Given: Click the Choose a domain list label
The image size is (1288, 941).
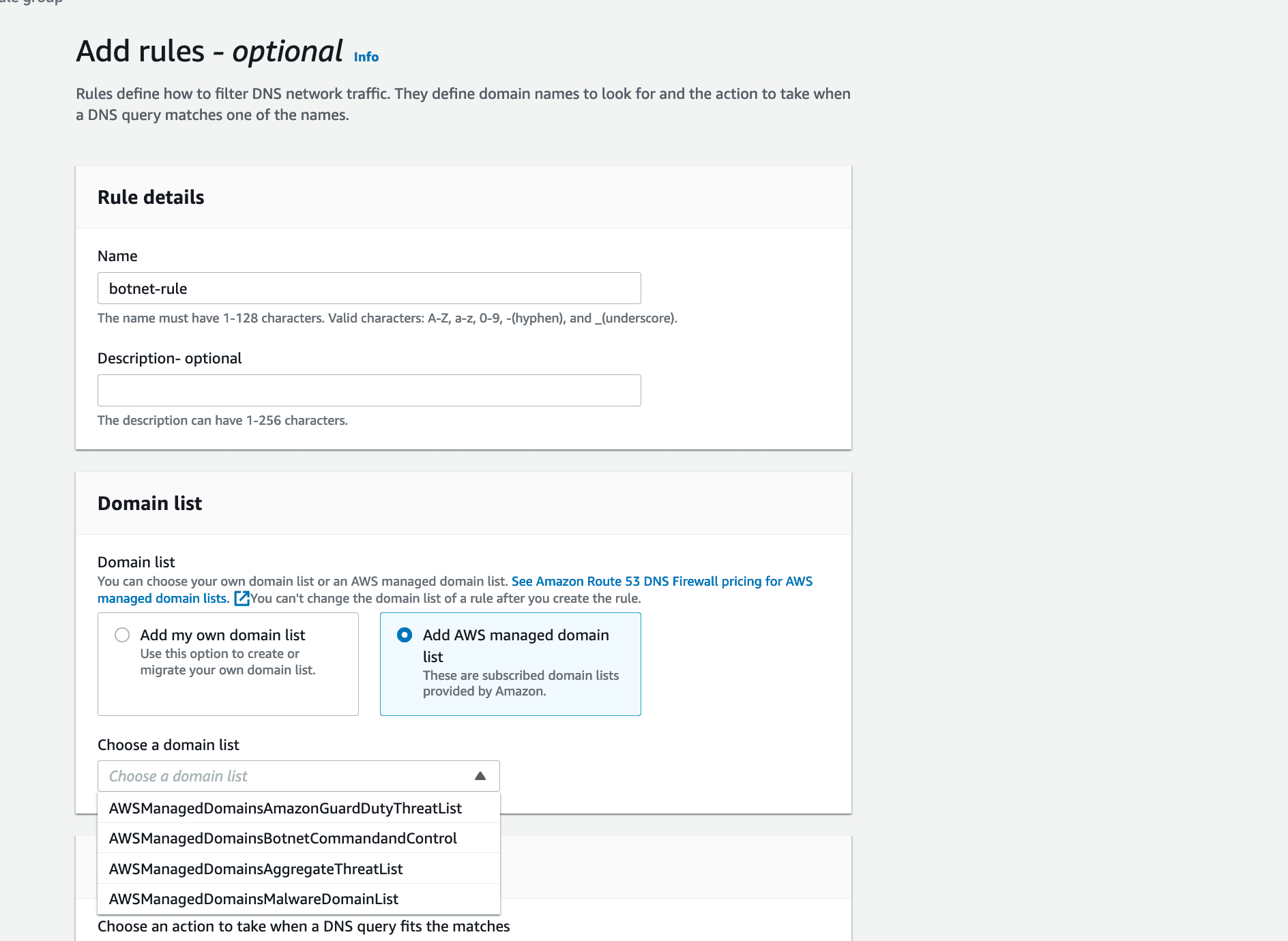Looking at the screenshot, I should point(169,745).
